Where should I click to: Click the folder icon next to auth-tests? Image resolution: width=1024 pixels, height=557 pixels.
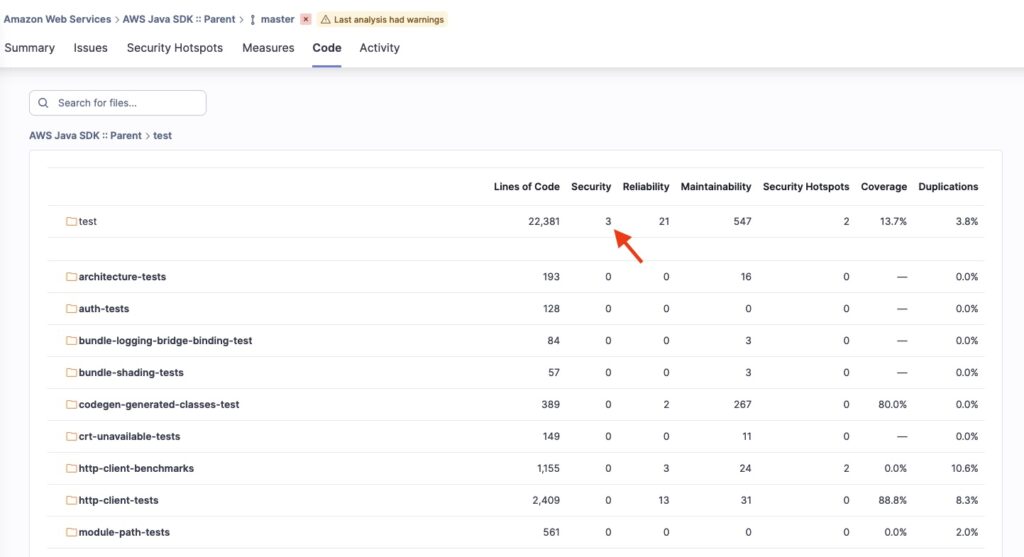(71, 309)
